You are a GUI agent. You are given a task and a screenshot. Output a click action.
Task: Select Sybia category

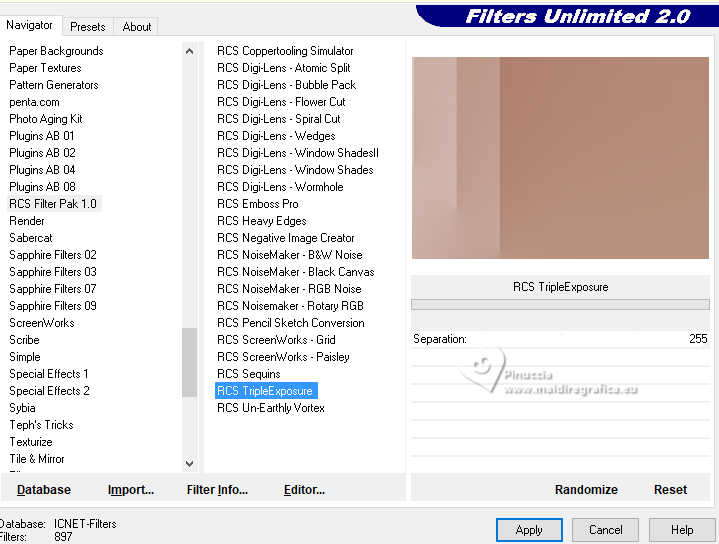click(x=22, y=407)
